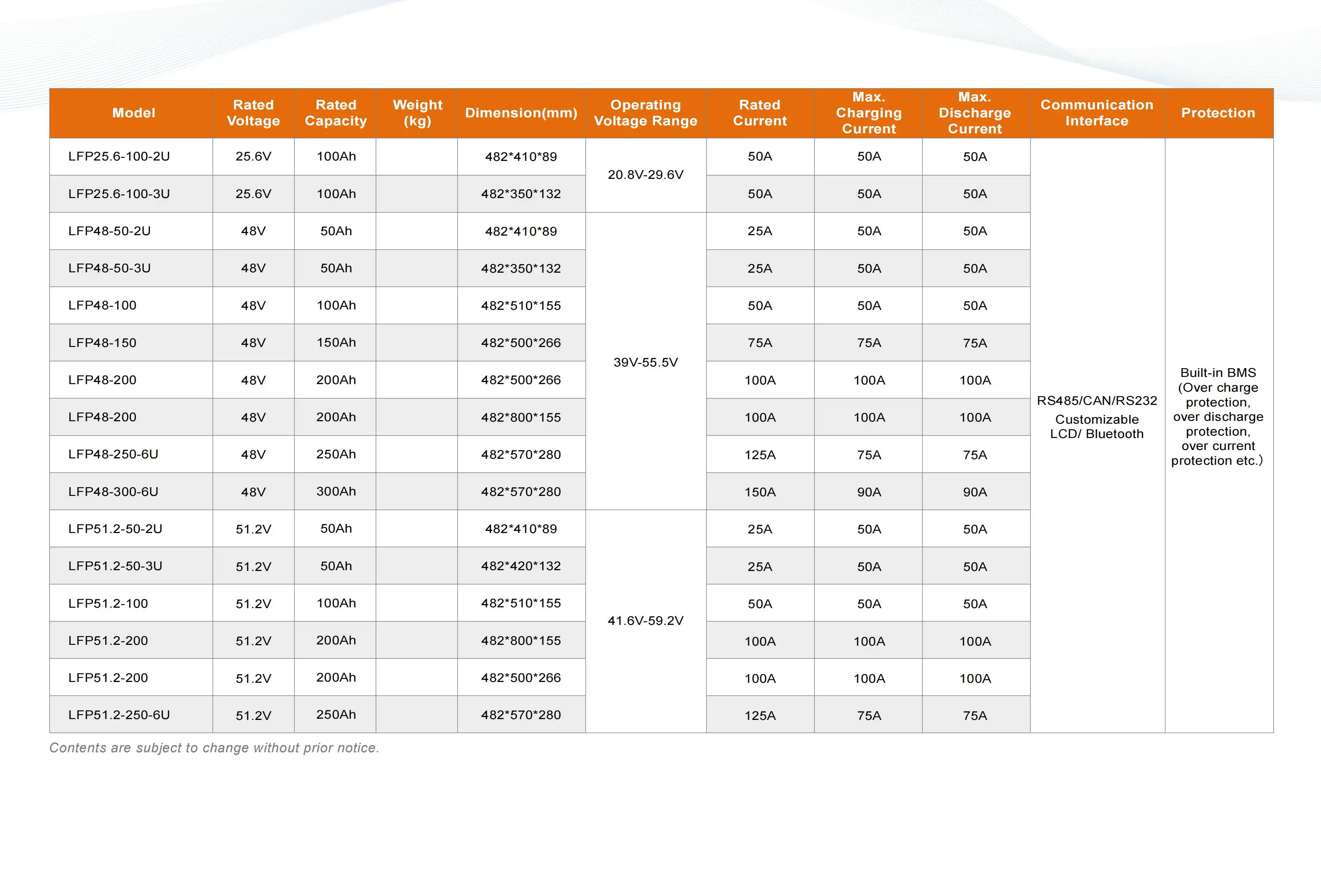Click rated voltage 25.6V in LFP25.6-100-2U row
Screen dimensions: 1321x896
coord(254,156)
